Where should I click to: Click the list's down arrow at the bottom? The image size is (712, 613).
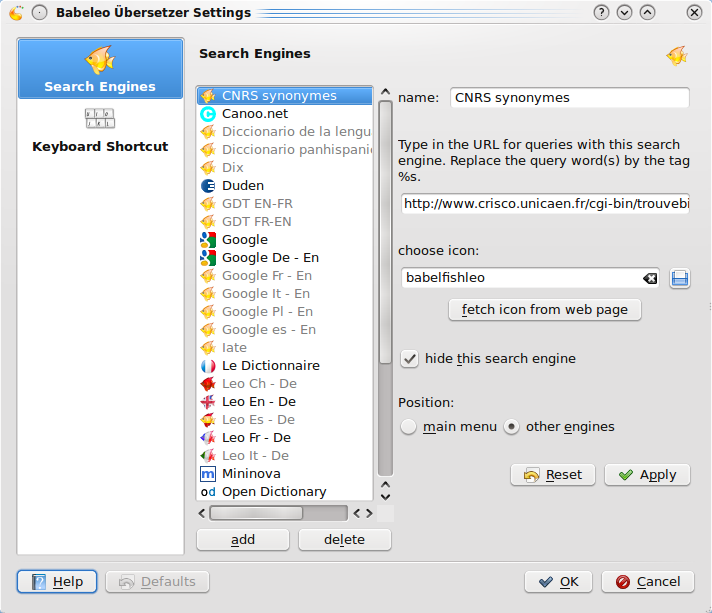[385, 497]
